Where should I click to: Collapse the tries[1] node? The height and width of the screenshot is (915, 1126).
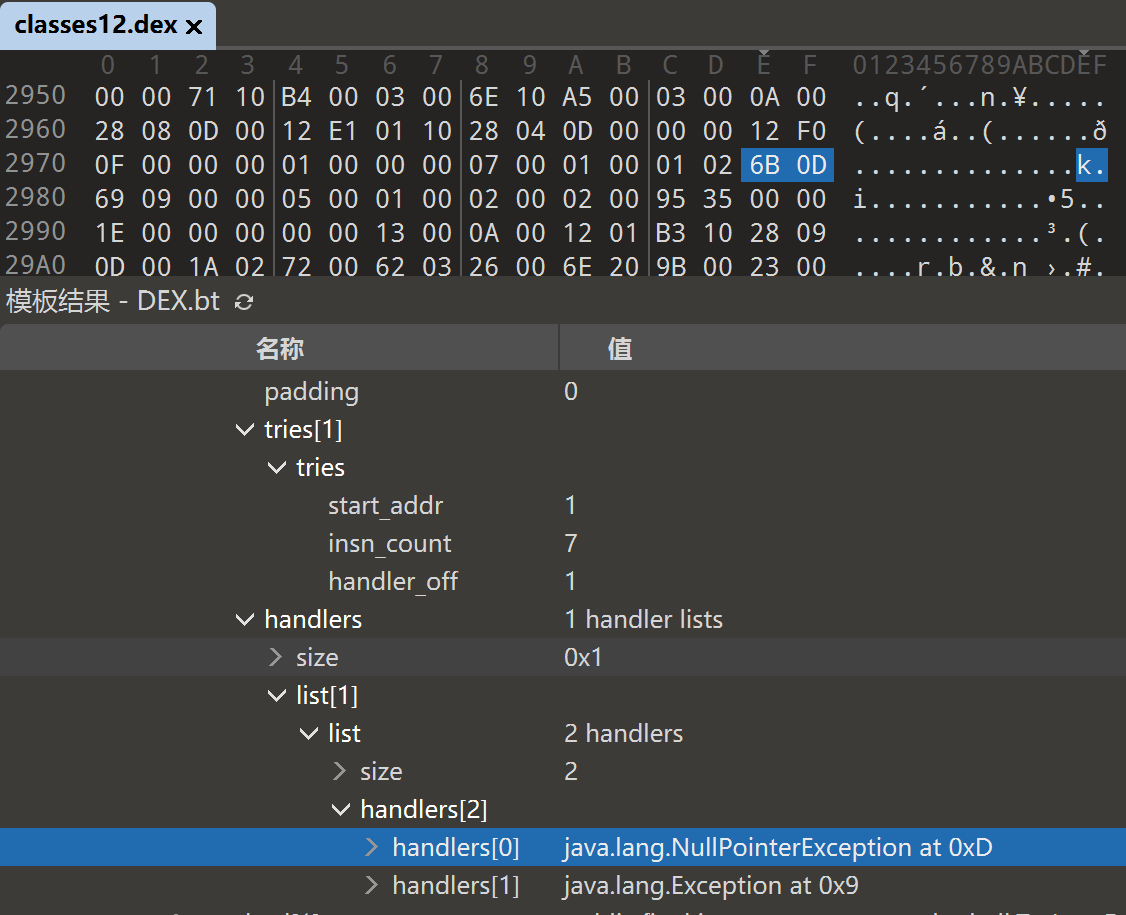click(245, 429)
